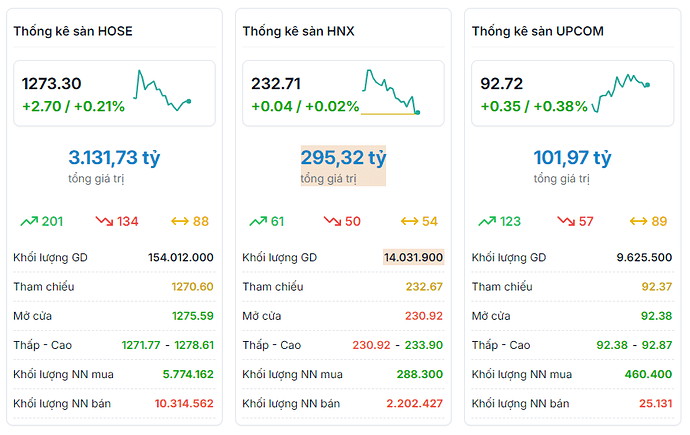Click the red falling-stocks arrow icon in HNX
The image size is (690, 435).
tap(332, 221)
